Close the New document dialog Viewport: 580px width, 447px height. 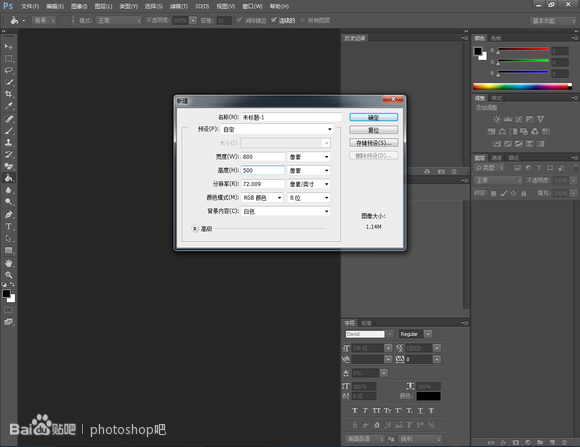coord(393,99)
